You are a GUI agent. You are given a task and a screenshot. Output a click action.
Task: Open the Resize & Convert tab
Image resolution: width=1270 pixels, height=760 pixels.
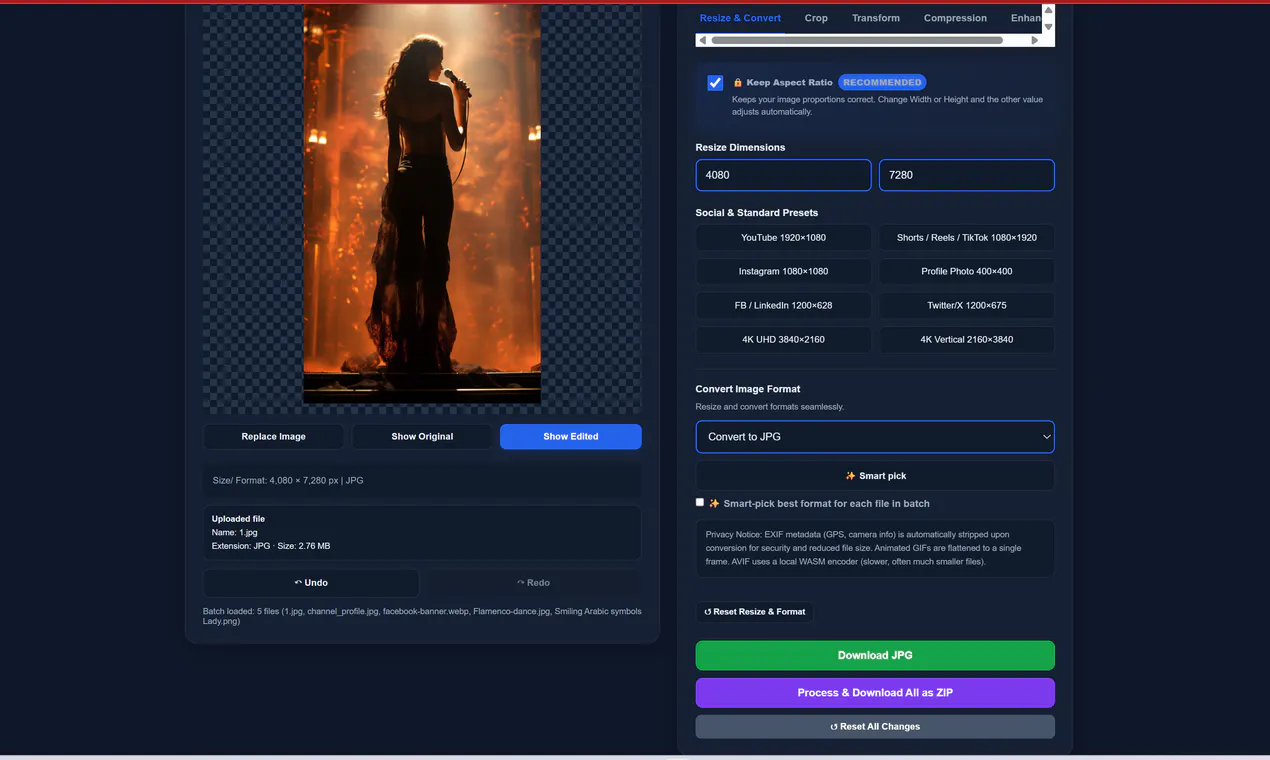point(740,18)
